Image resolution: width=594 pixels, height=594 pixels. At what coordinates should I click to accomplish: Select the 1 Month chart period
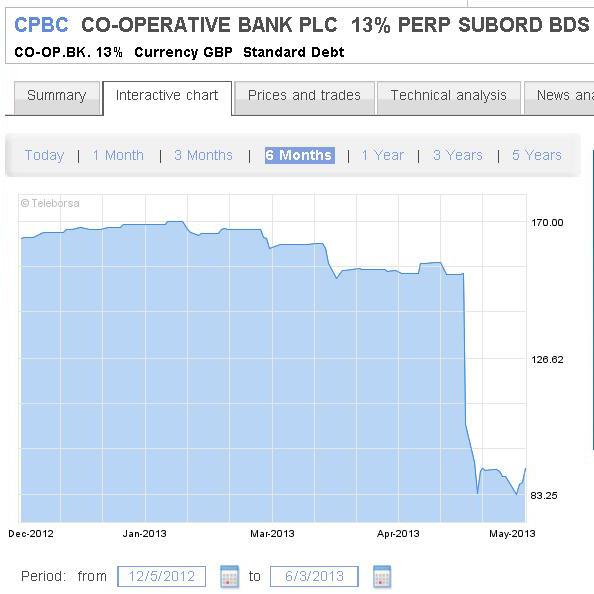pyautogui.click(x=118, y=155)
